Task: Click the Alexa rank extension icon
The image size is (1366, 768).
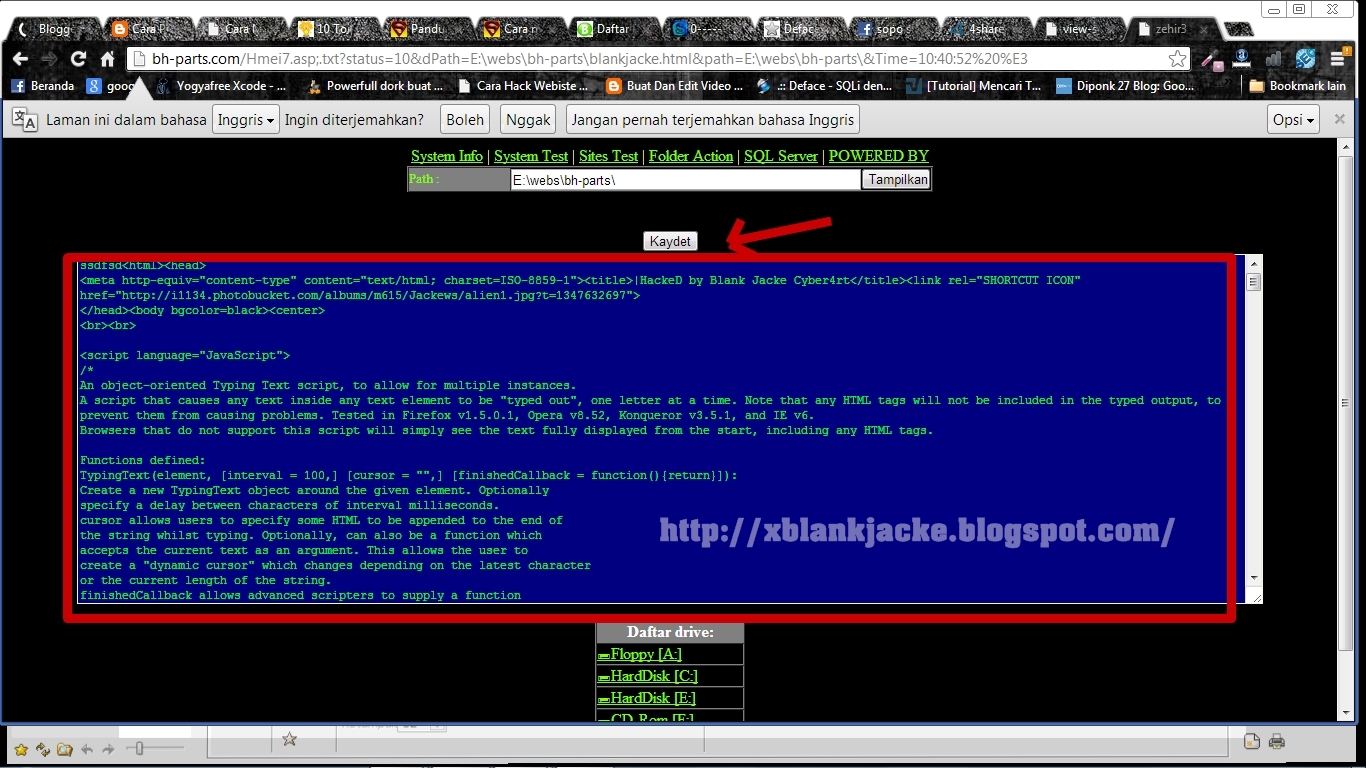Action: pos(1241,58)
